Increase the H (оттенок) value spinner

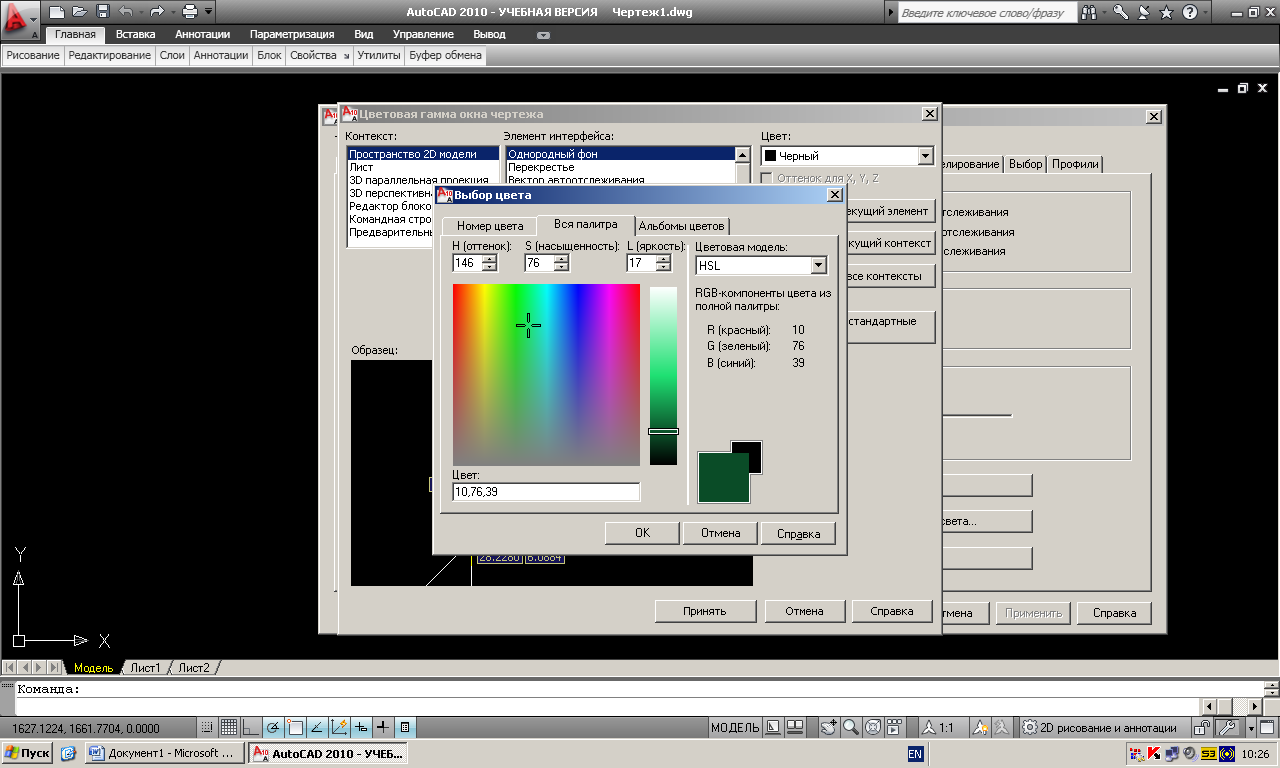[x=489, y=259]
